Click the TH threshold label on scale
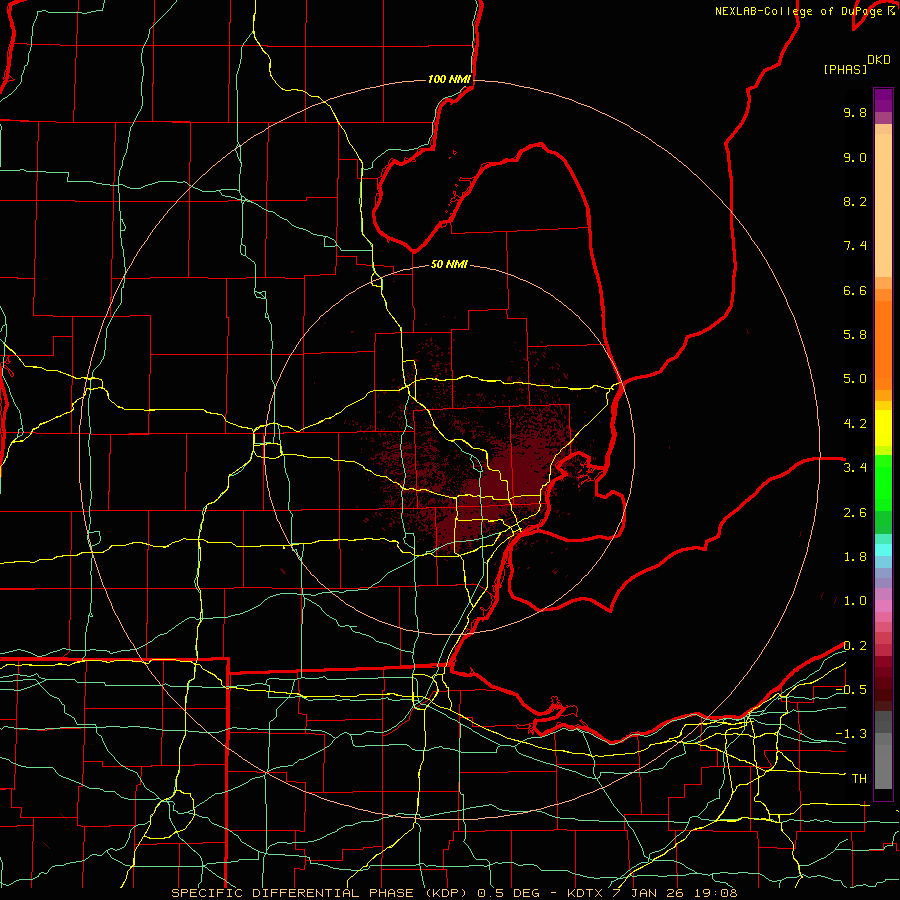This screenshot has width=900, height=900. (x=859, y=779)
